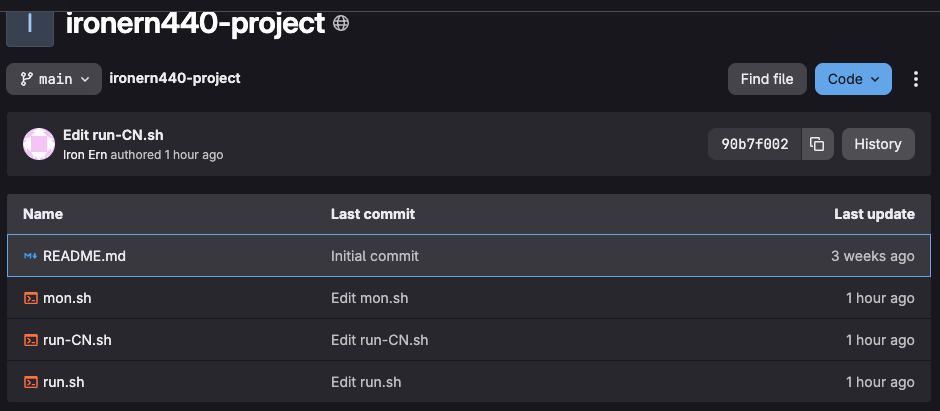Copy commit SHA with clipboard icon
Screen dimensions: 940x411
click(817, 144)
